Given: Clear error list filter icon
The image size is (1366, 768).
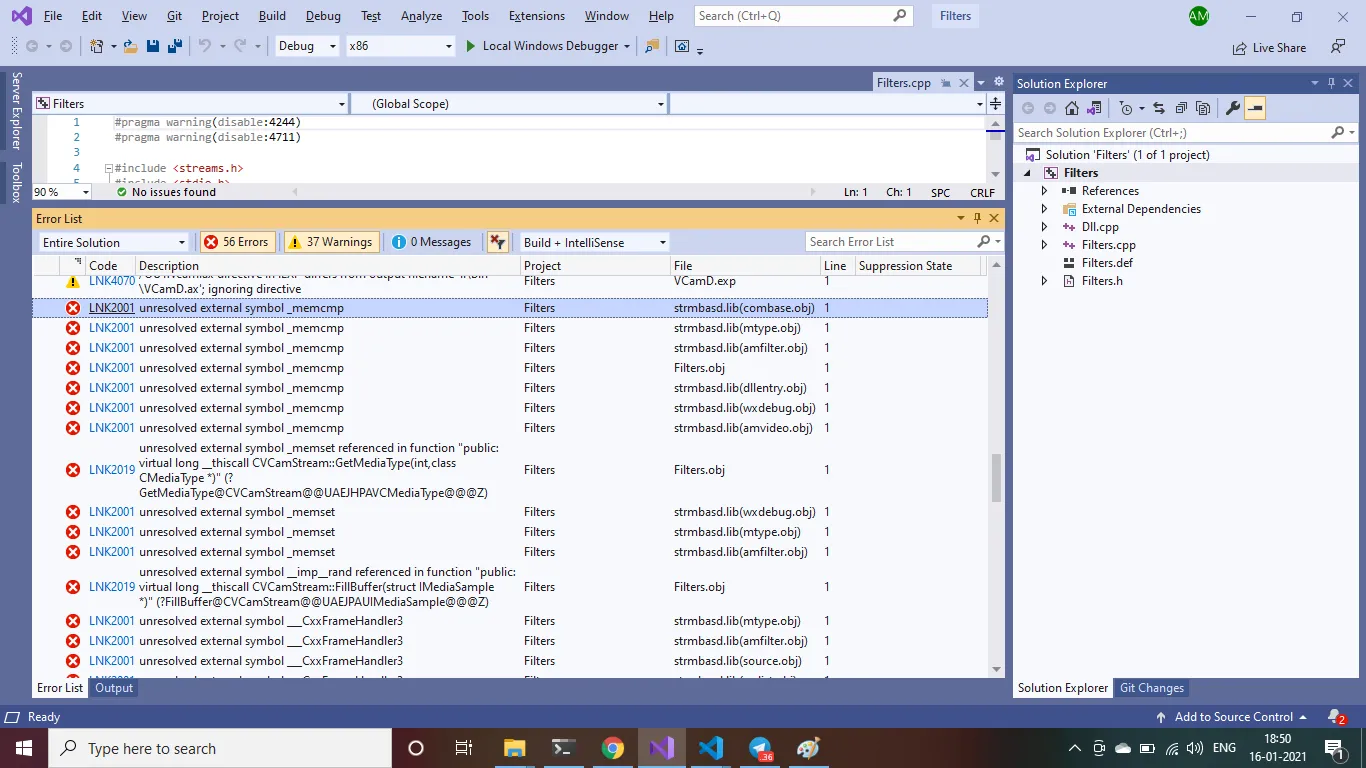Looking at the screenshot, I should tap(497, 242).
